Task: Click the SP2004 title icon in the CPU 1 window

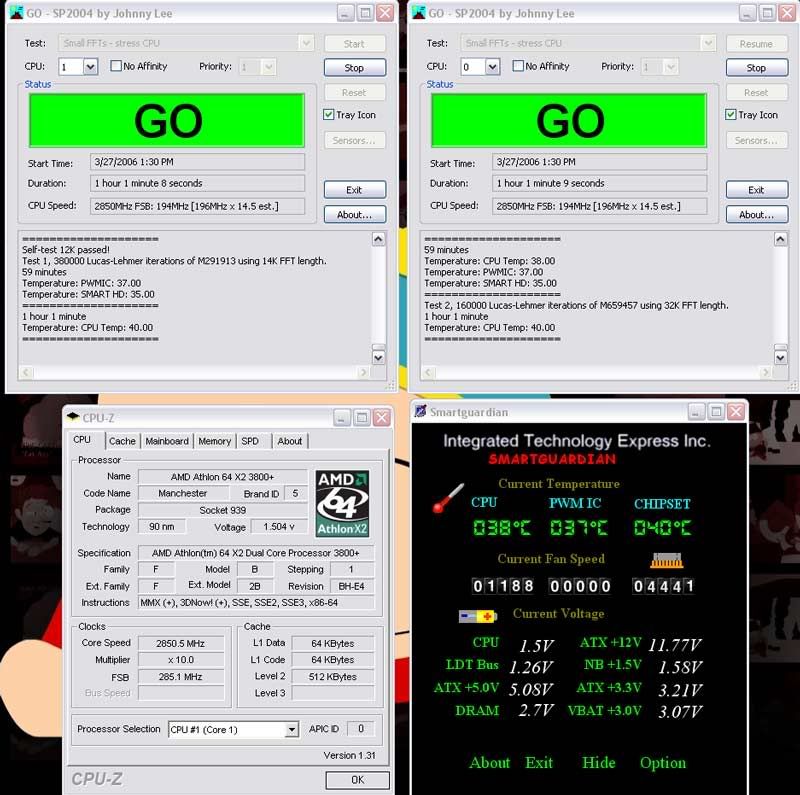Action: tap(17, 13)
